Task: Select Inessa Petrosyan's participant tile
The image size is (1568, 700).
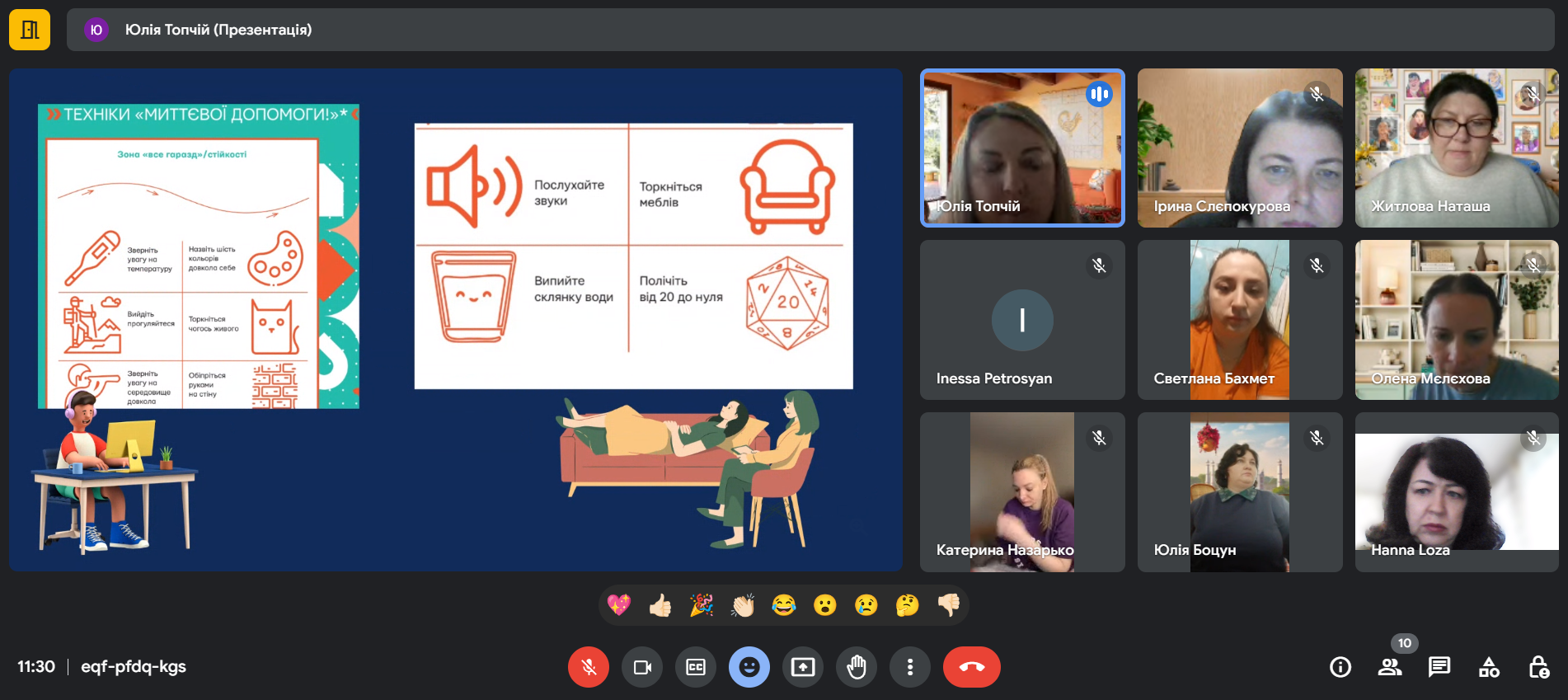Action: [1022, 320]
